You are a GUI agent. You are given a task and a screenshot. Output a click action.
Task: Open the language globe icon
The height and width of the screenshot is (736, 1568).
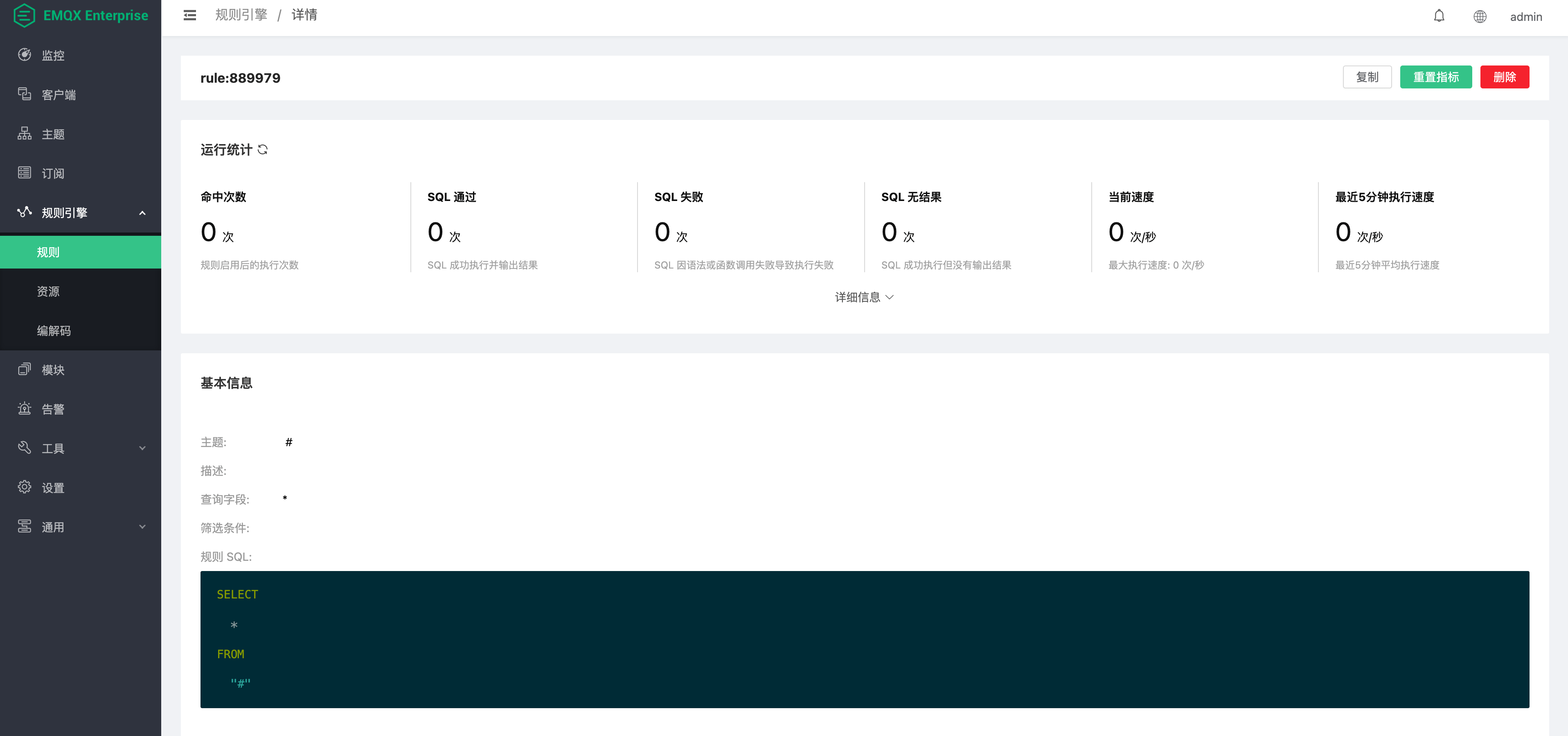(1480, 16)
